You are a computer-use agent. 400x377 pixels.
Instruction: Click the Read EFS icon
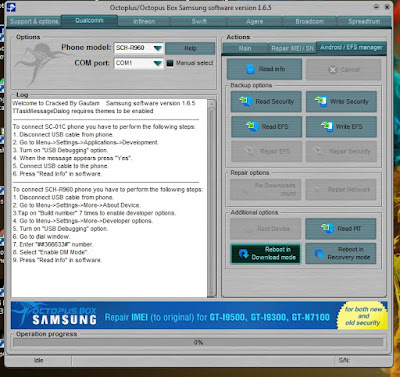pyautogui.click(x=252, y=126)
